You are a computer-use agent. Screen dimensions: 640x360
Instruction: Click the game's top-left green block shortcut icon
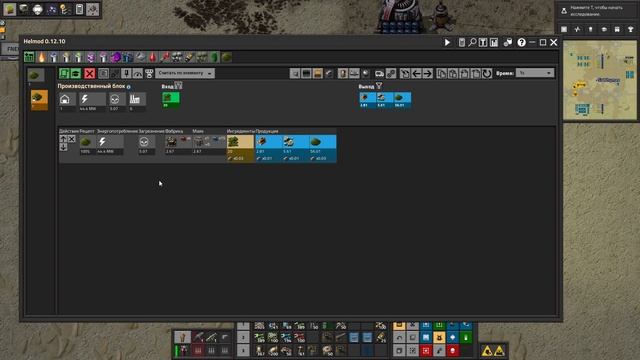(x=9, y=9)
